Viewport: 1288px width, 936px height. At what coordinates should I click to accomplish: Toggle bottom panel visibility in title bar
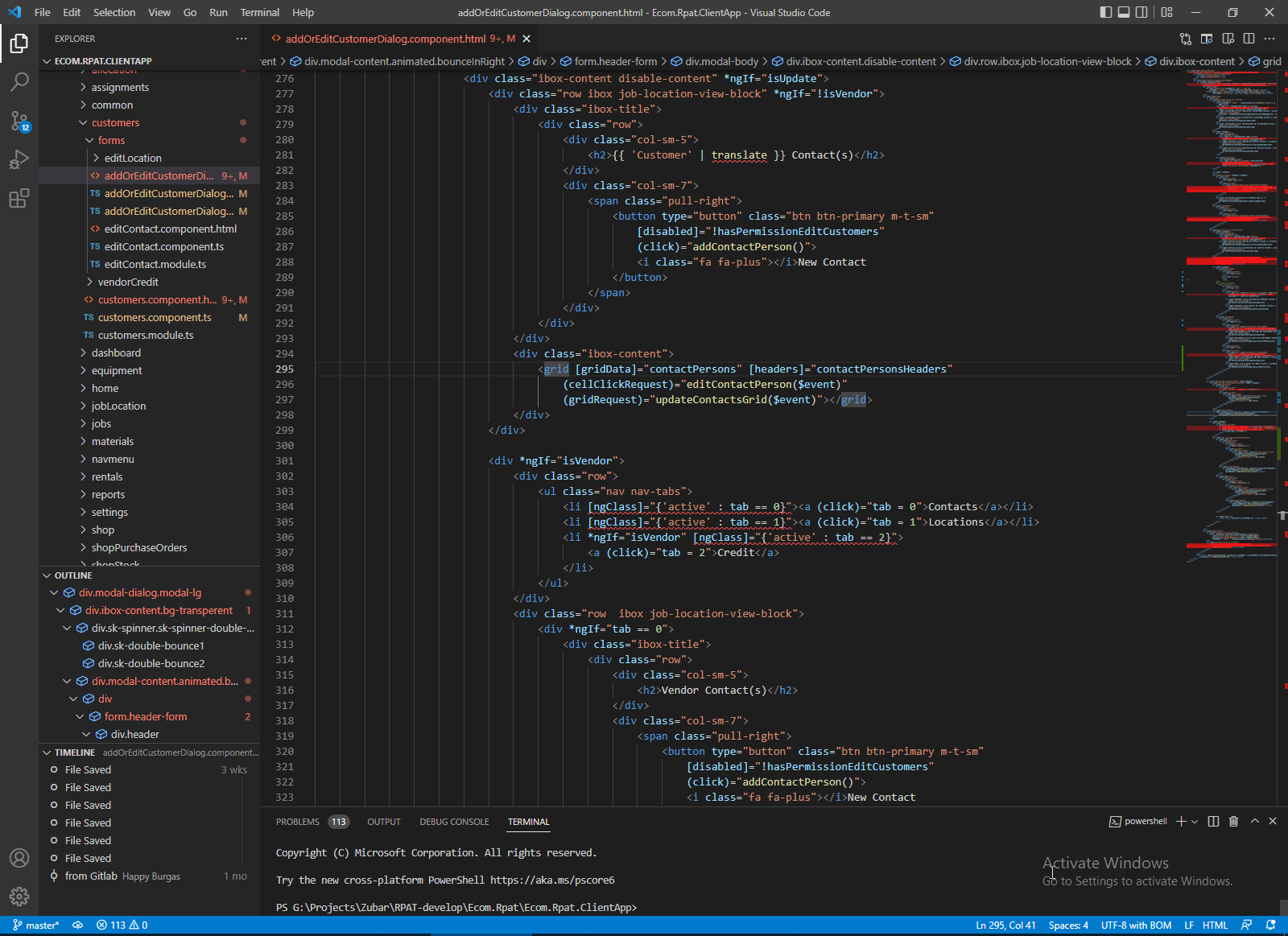pos(1124,12)
